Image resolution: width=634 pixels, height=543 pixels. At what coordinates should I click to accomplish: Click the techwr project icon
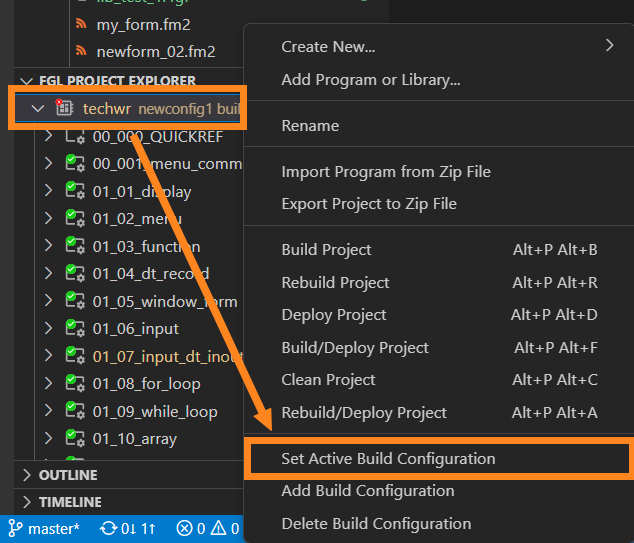point(65,108)
